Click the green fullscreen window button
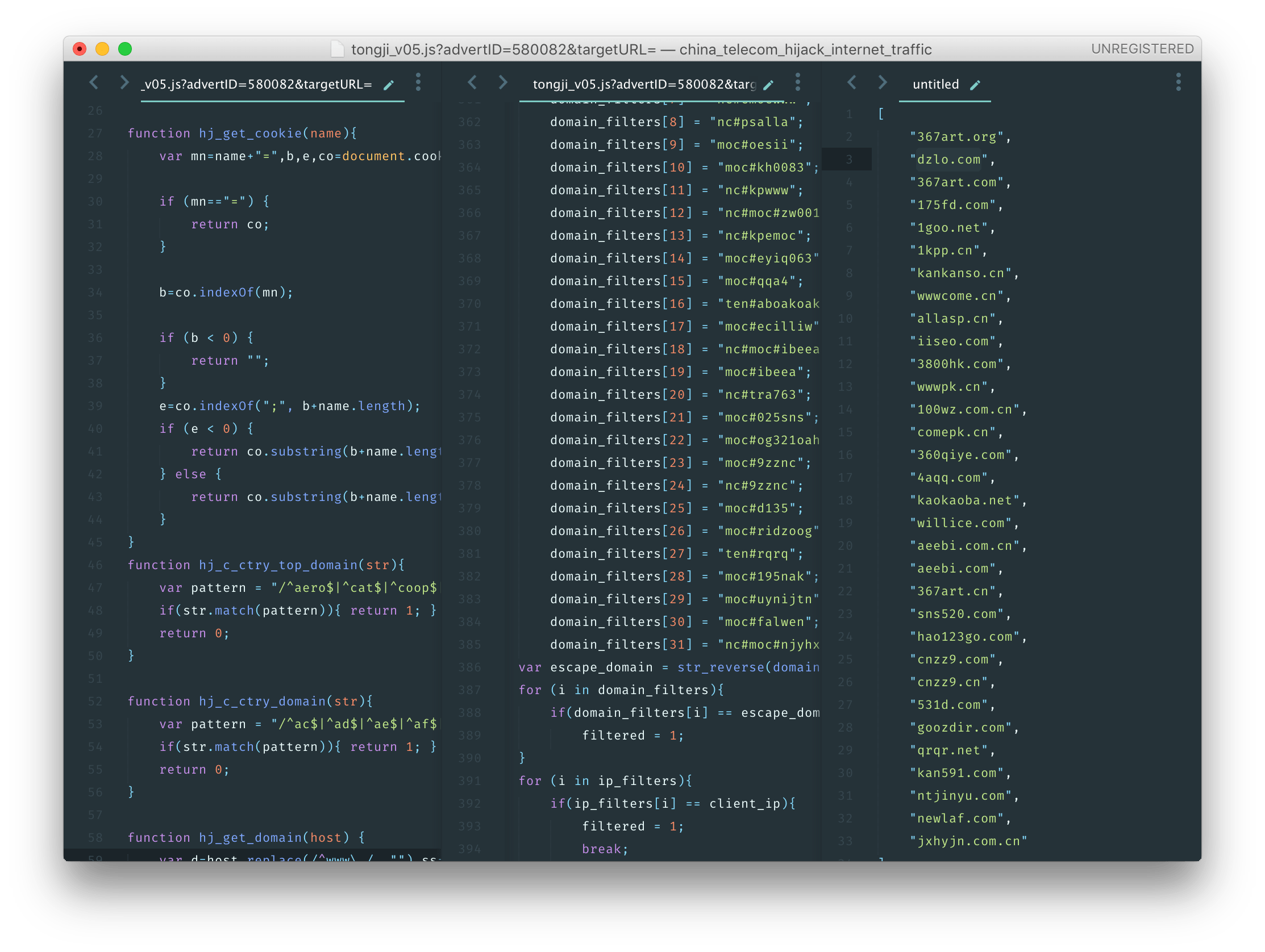 pos(125,49)
